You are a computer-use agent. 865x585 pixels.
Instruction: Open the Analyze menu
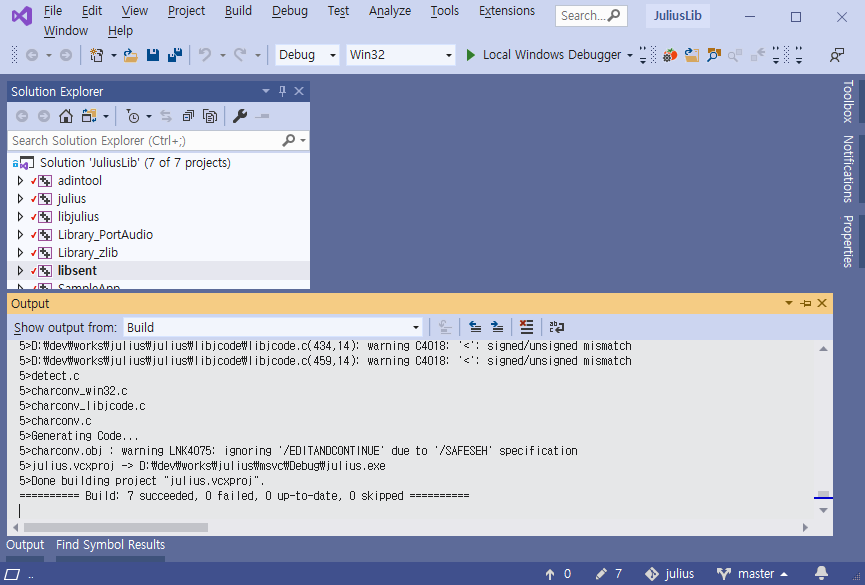[390, 11]
